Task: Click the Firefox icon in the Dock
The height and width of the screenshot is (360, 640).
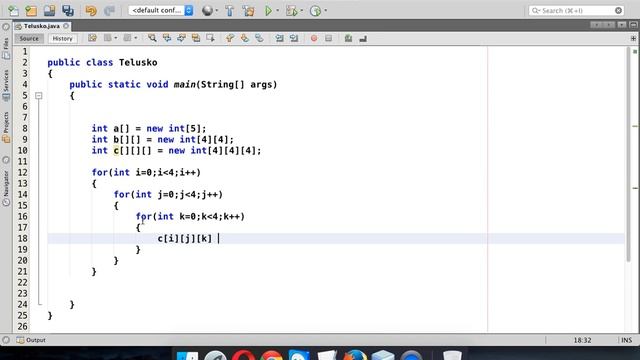Action: pyautogui.click(x=355, y=355)
